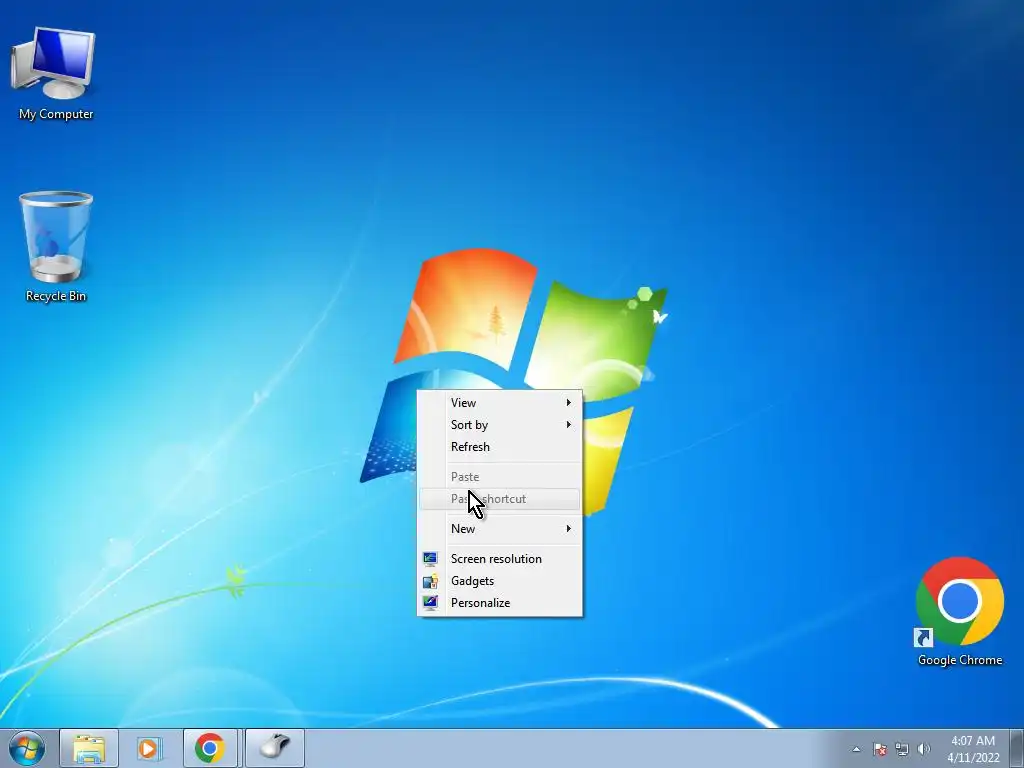Viewport: 1024px width, 768px height.
Task: Click the Screen resolution monitor icon
Action: click(430, 558)
